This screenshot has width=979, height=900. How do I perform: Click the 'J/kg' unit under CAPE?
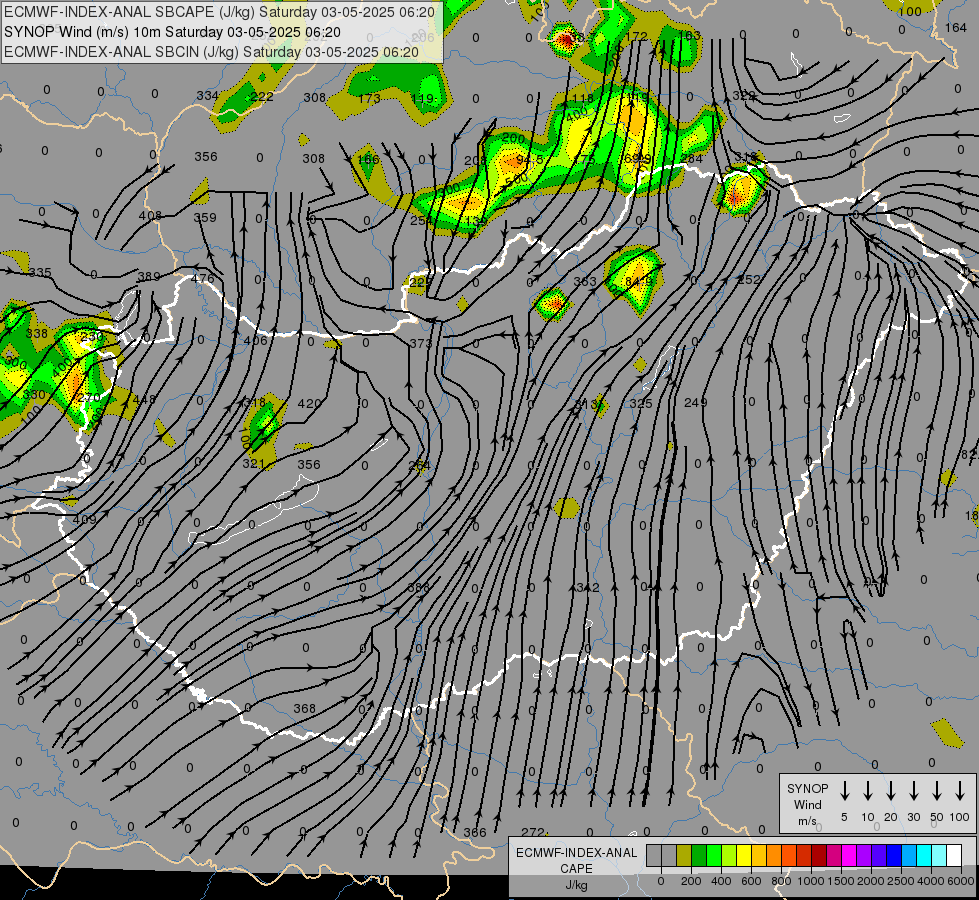[x=576, y=885]
